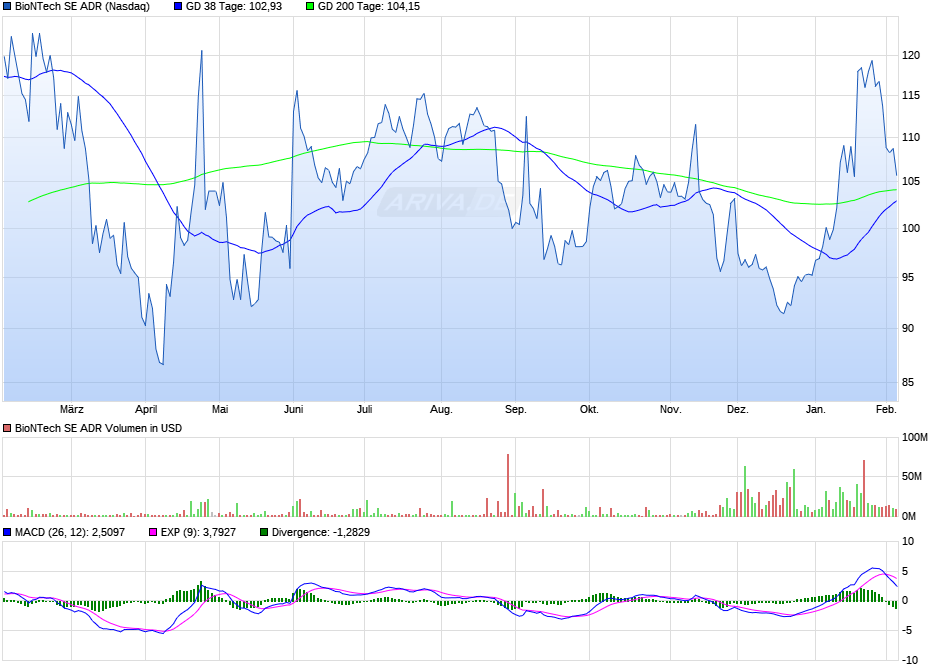Screen dimensions: 940x670
Task: Click the 50M volume axis value
Action: 912,476
